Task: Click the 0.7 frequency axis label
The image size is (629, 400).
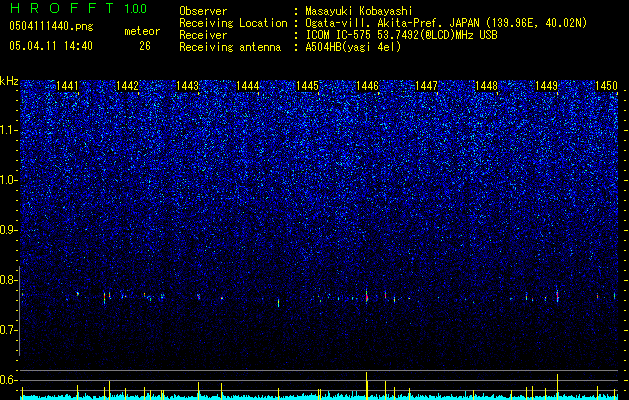Action: [8, 330]
